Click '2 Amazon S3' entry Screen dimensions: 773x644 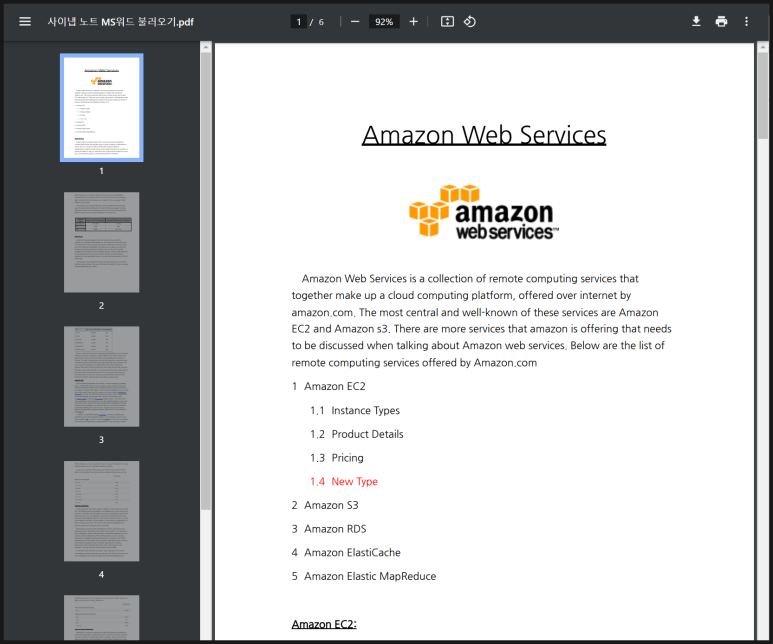[325, 505]
